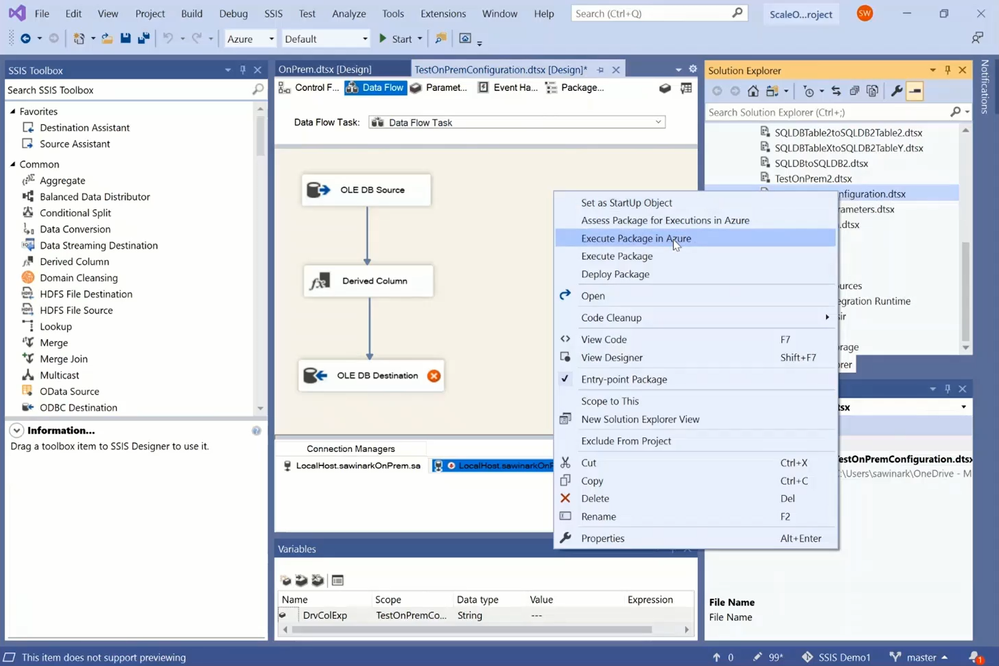Screen dimensions: 999x666
Task: Click the Information help icon
Action: pos(256,431)
